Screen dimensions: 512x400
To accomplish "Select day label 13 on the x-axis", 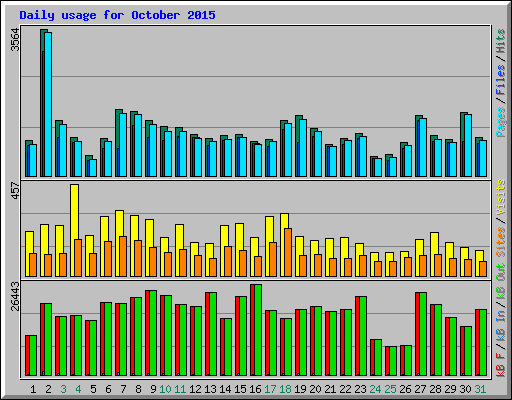I will 210,389.
